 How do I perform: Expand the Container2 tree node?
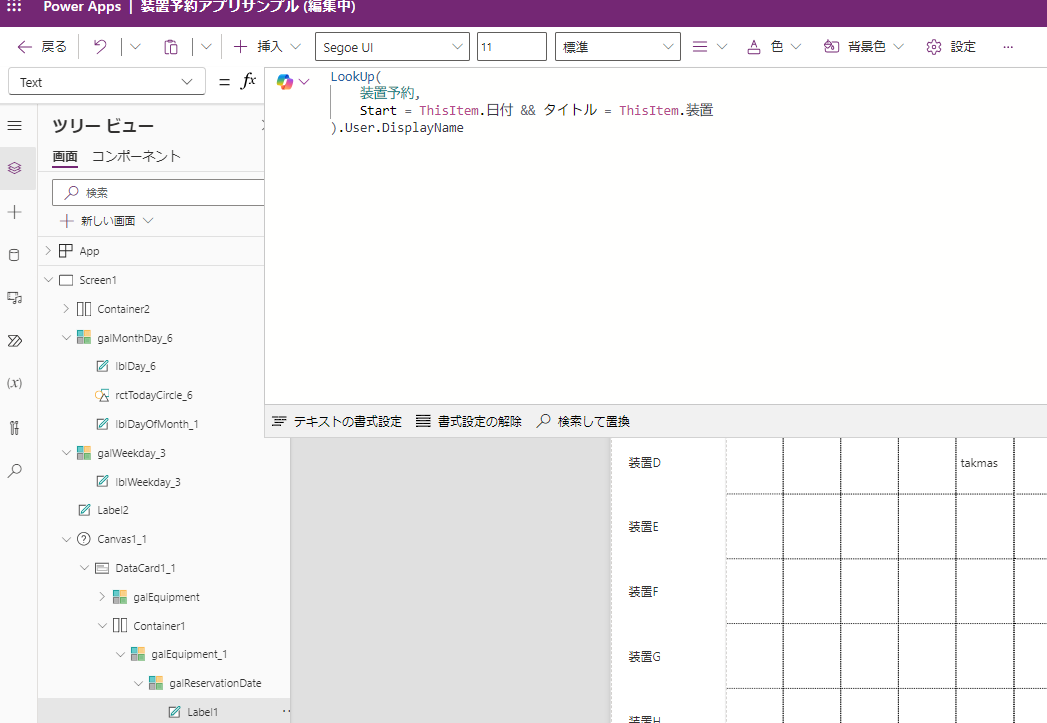click(x=66, y=308)
